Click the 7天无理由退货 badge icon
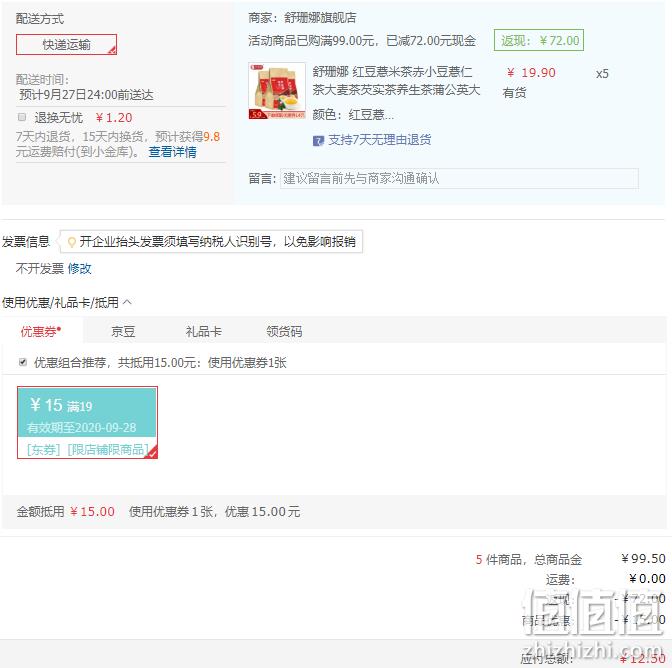 point(318,141)
